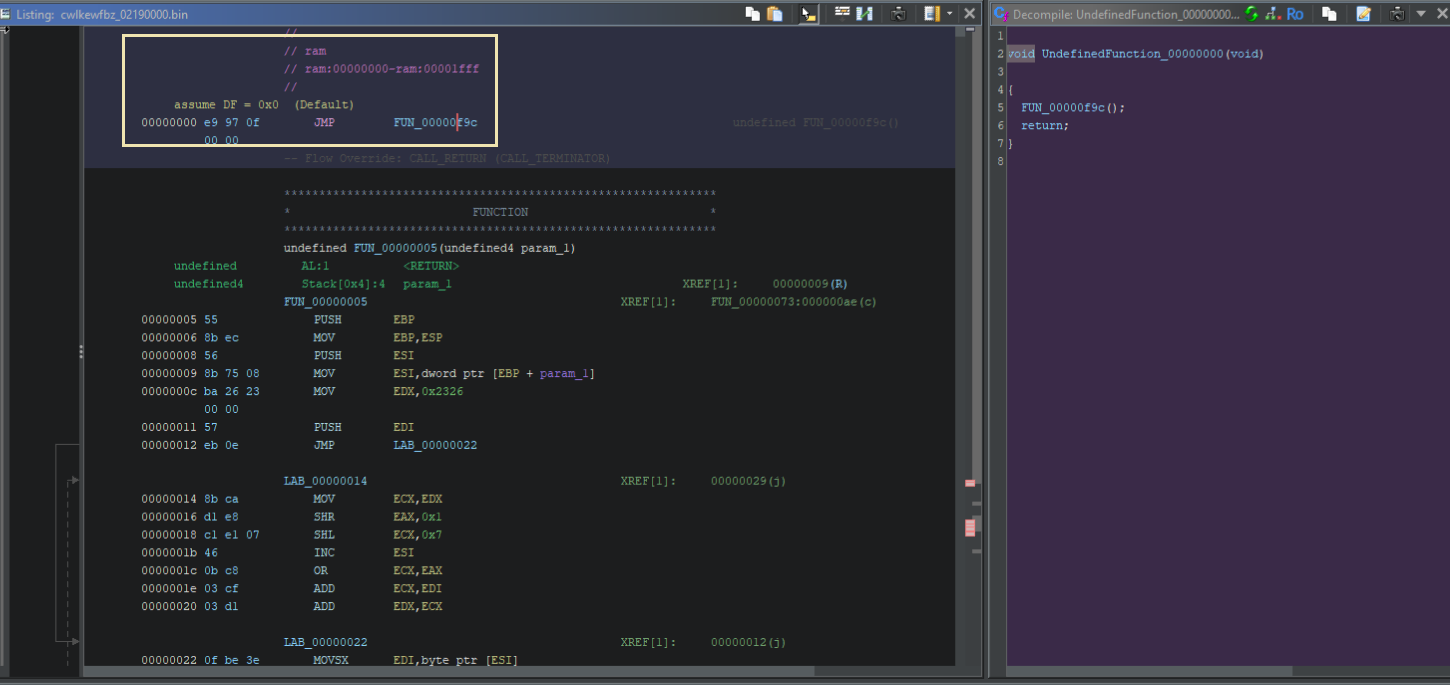Click the Listing toolbar paste icon

[x=775, y=14]
